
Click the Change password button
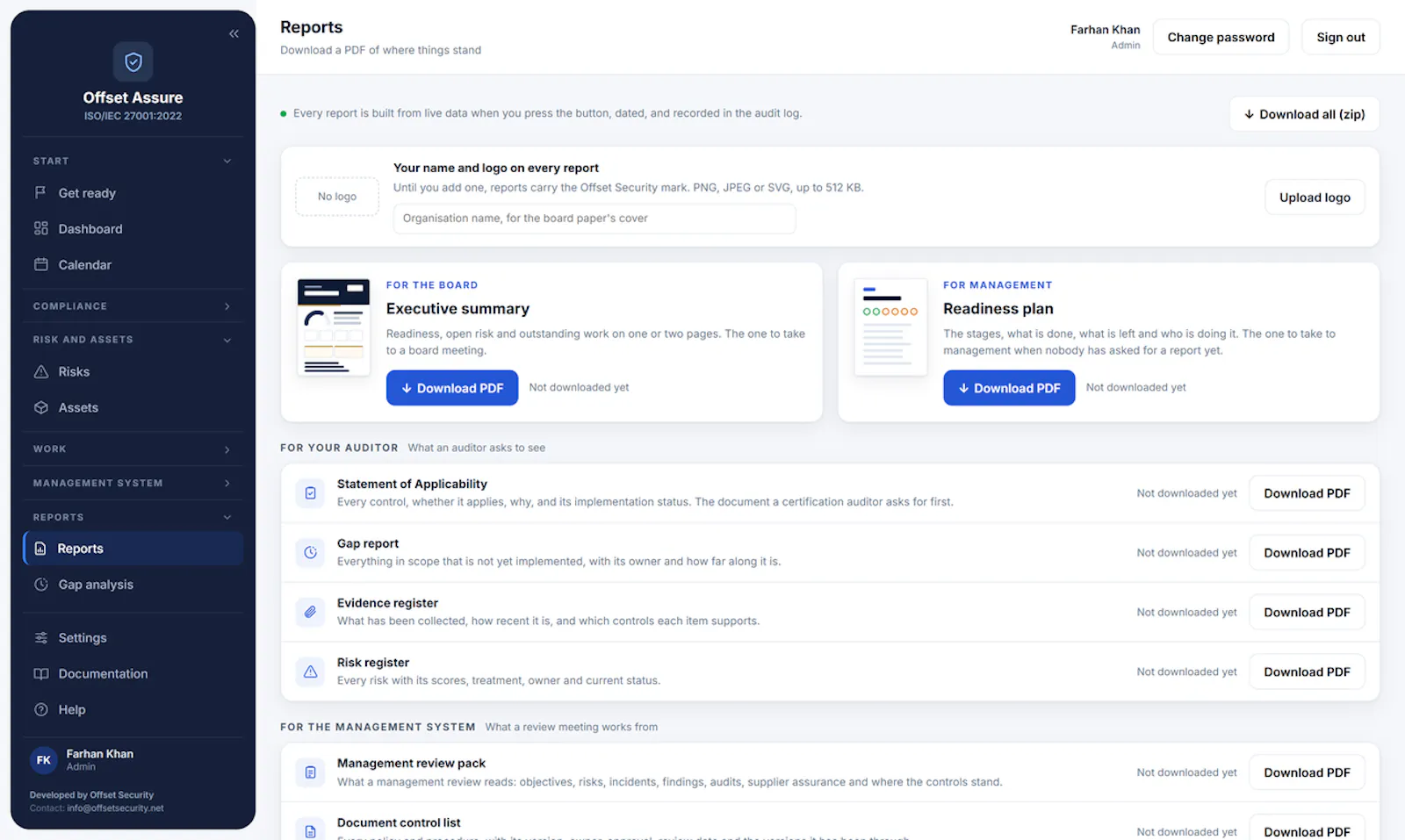1221,37
